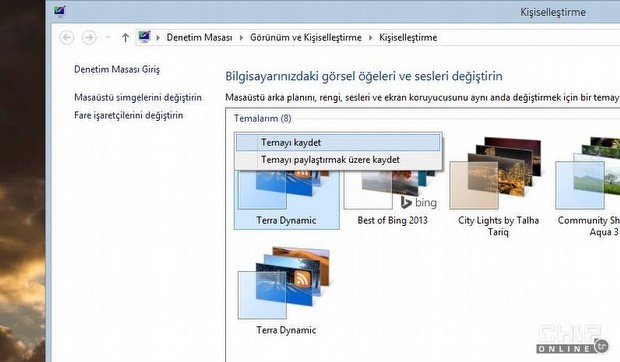This screenshot has height=362, width=620.
Task: Click the Forward navigation arrow
Action: tap(89, 38)
